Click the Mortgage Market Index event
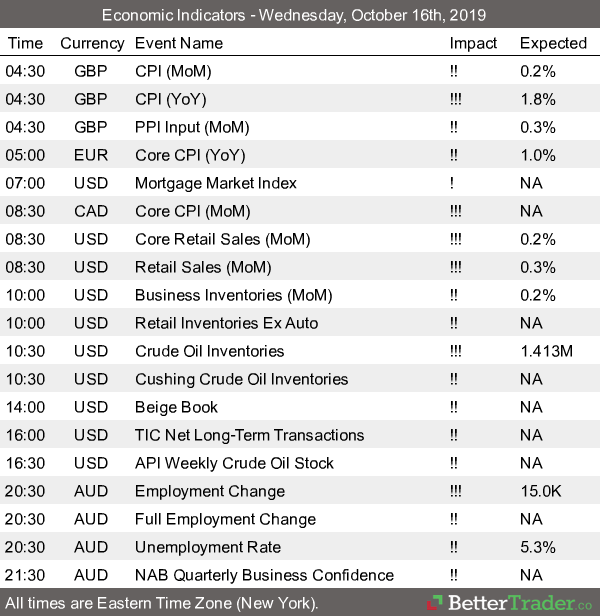This screenshot has height=616, width=600. coord(216,183)
